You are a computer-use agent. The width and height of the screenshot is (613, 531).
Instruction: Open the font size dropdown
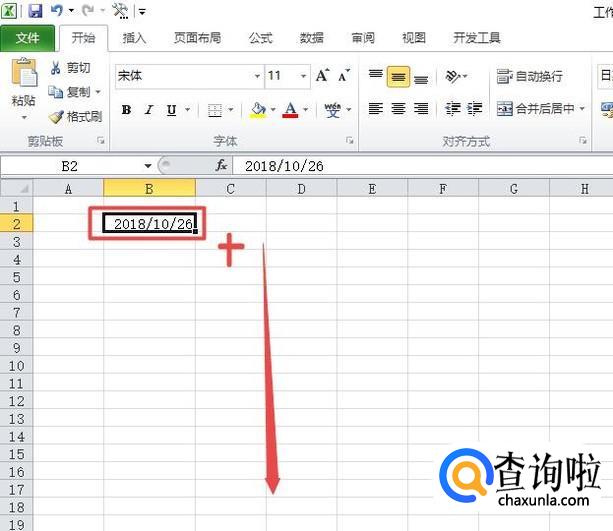pos(303,76)
